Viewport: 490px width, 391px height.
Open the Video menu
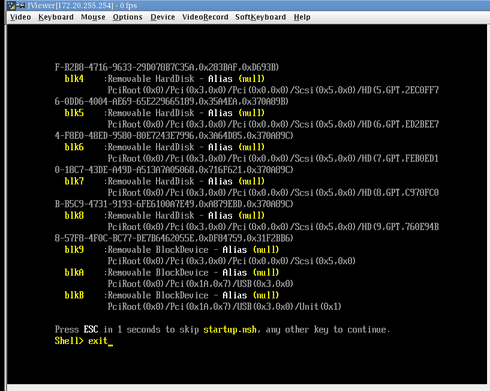click(x=20, y=17)
